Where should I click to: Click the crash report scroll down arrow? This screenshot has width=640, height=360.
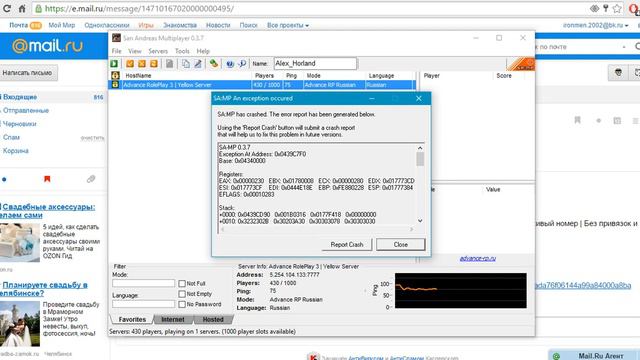420,221
